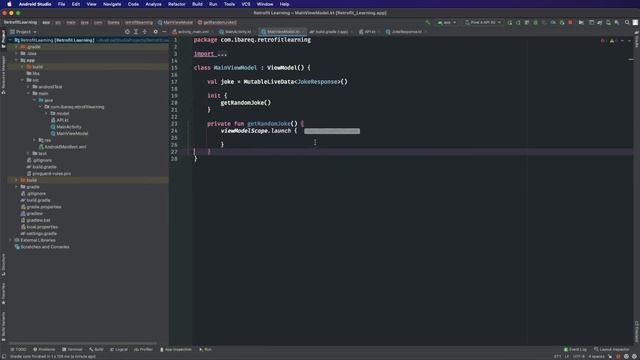640x360 pixels.
Task: Click the MainViewModel breadcrumb in navigation bar
Action: [175, 22]
